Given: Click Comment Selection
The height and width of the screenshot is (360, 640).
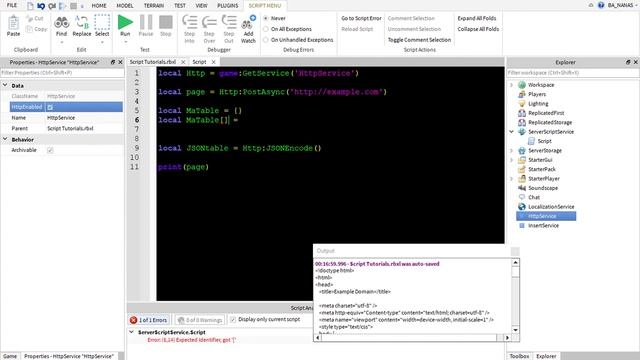Looking at the screenshot, I should point(411,18).
